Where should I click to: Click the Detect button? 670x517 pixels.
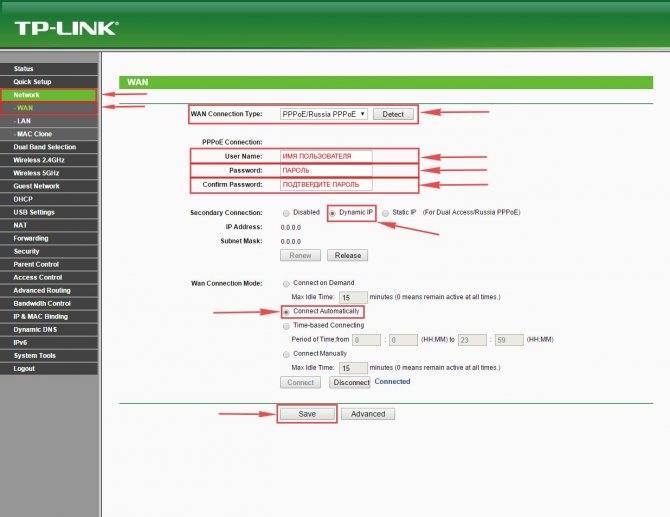(x=393, y=114)
